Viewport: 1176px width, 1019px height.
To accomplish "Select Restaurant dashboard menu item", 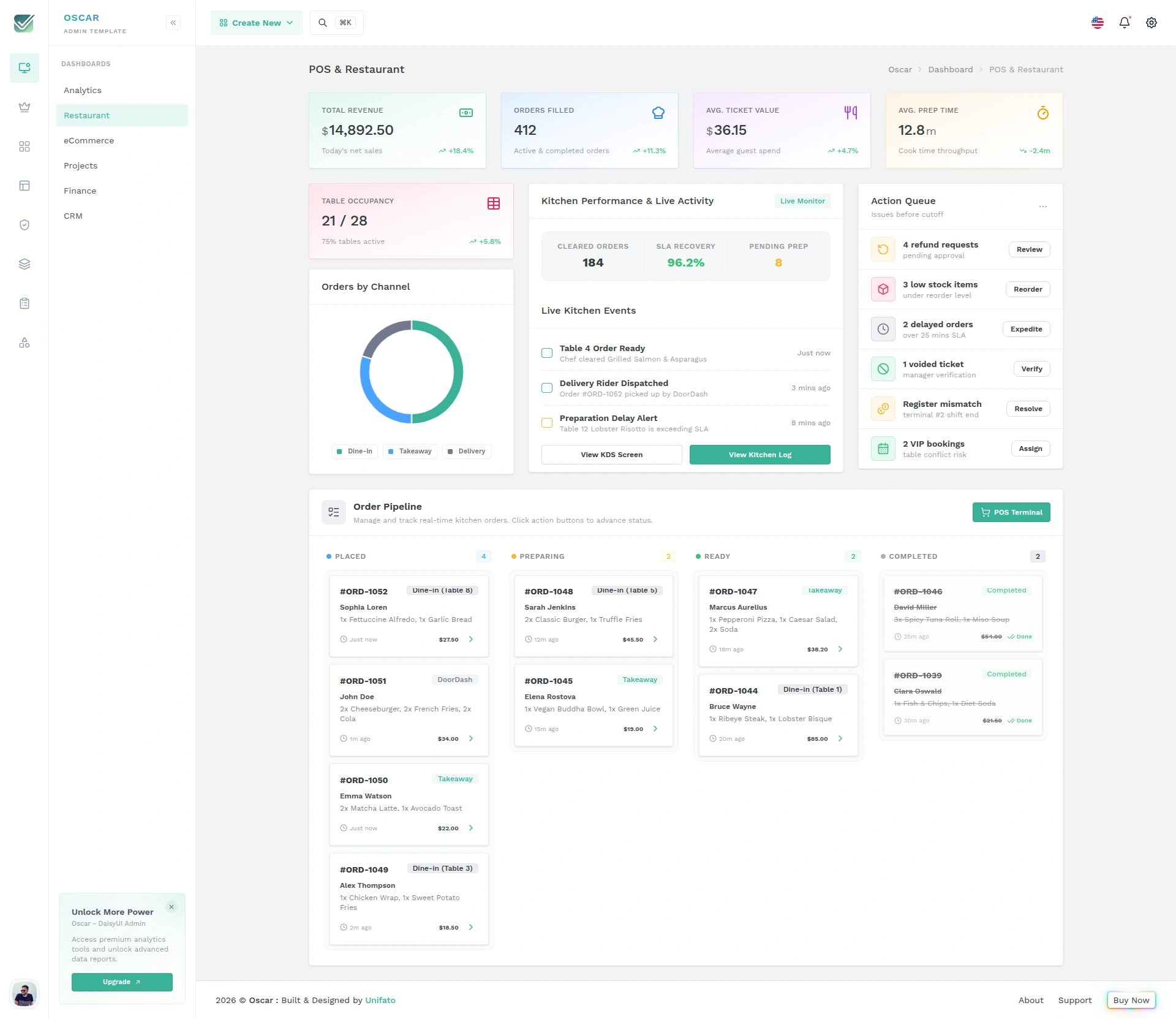I will (x=122, y=115).
